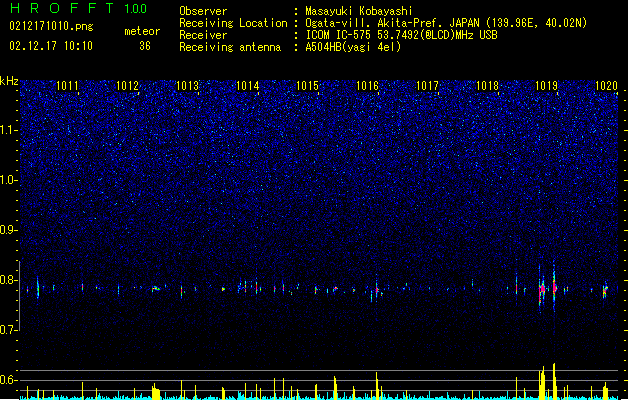The width and height of the screenshot is (629, 400).
Task: Click the Receiving Location label
Action: click(233, 23)
